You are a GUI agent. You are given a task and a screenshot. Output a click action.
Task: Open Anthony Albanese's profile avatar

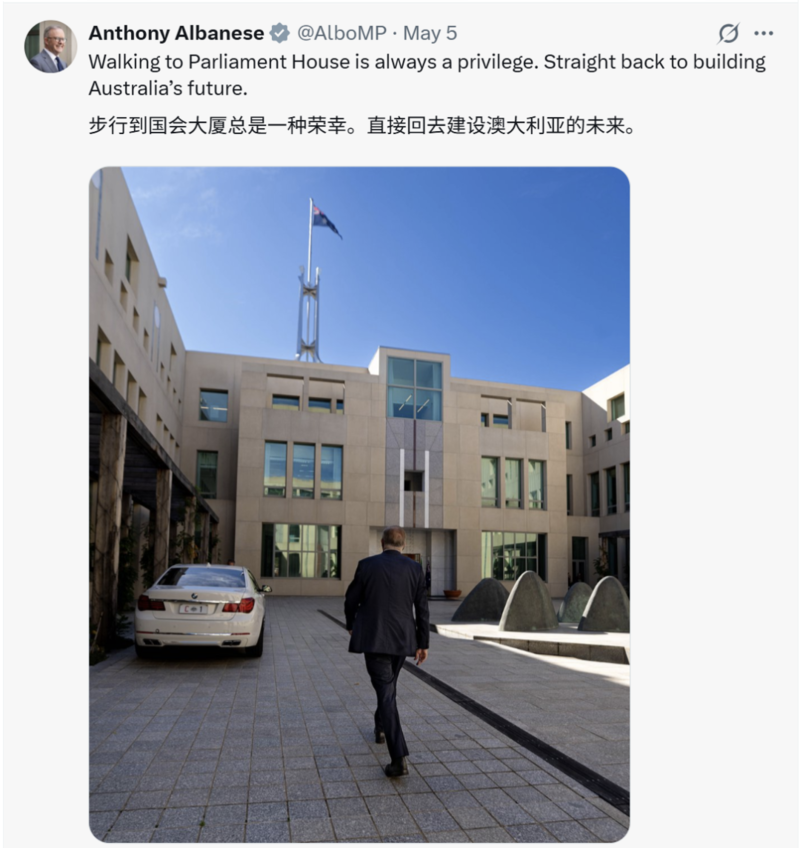point(50,47)
